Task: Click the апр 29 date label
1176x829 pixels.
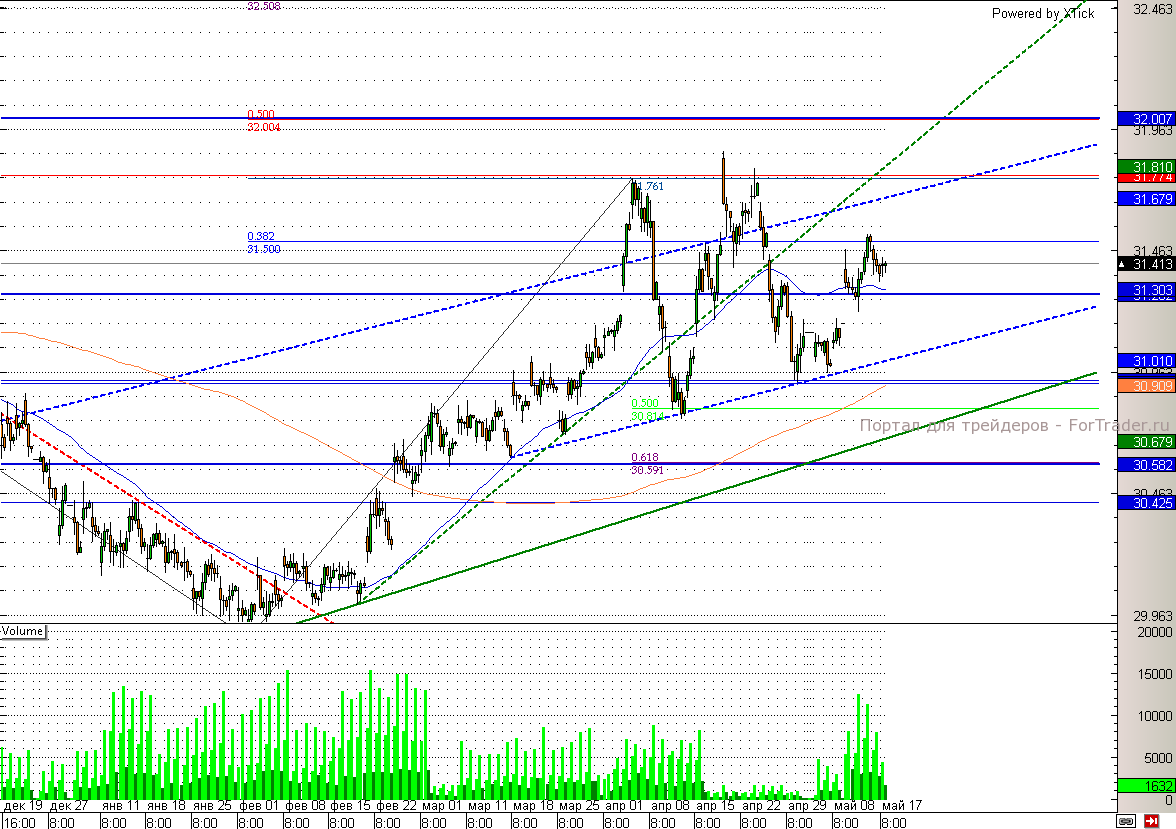Action: pos(808,805)
